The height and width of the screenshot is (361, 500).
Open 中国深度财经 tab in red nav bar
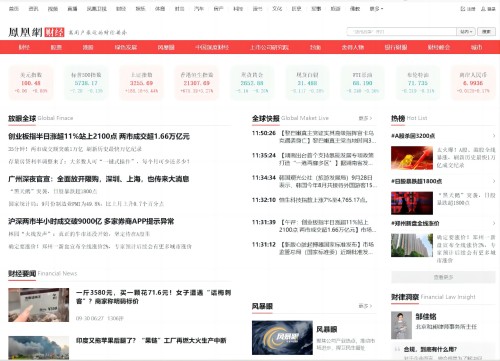click(212, 47)
